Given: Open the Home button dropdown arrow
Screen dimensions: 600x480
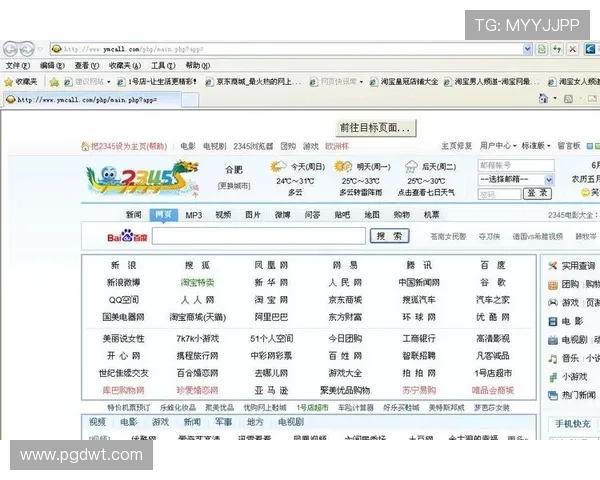Looking at the screenshot, I should pos(555,98).
